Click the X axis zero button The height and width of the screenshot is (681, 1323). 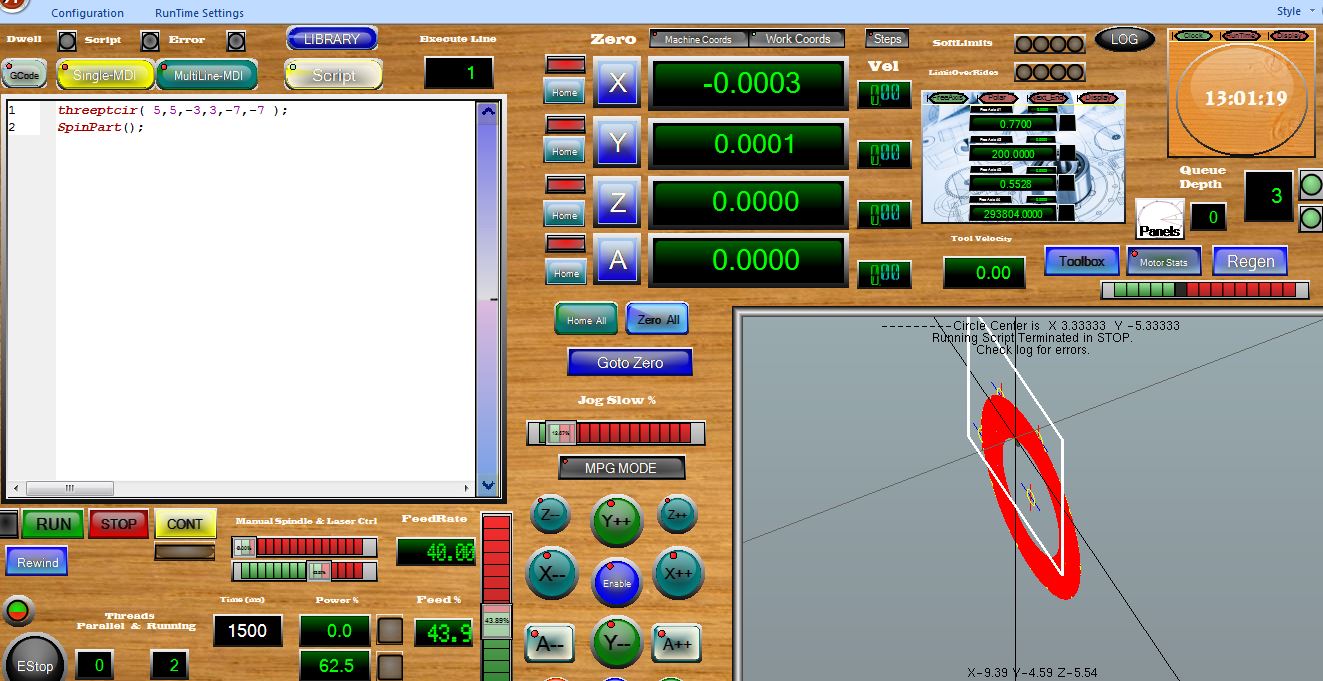click(x=617, y=83)
